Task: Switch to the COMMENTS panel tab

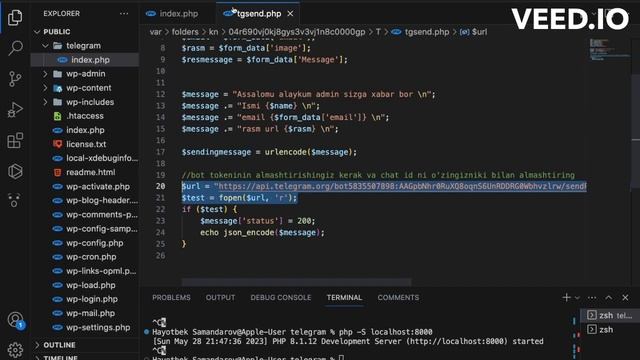Action: click(x=398, y=298)
